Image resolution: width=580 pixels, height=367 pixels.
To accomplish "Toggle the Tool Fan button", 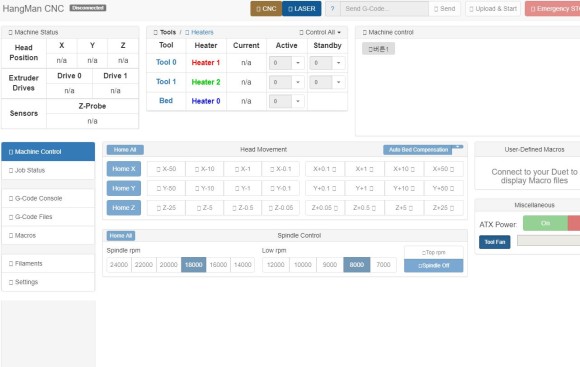I will click(x=495, y=242).
